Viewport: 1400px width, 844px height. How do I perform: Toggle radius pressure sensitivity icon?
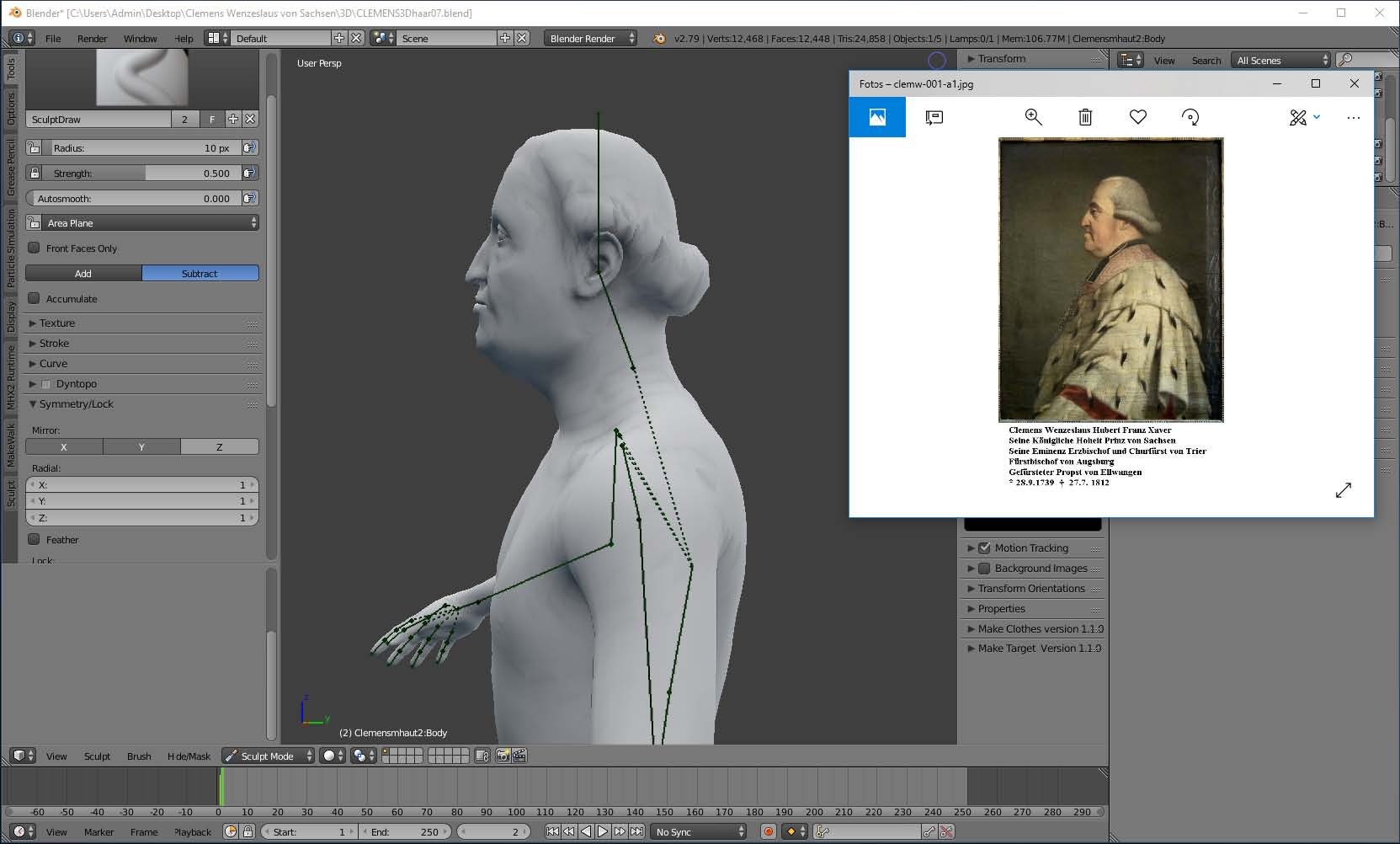(x=250, y=147)
